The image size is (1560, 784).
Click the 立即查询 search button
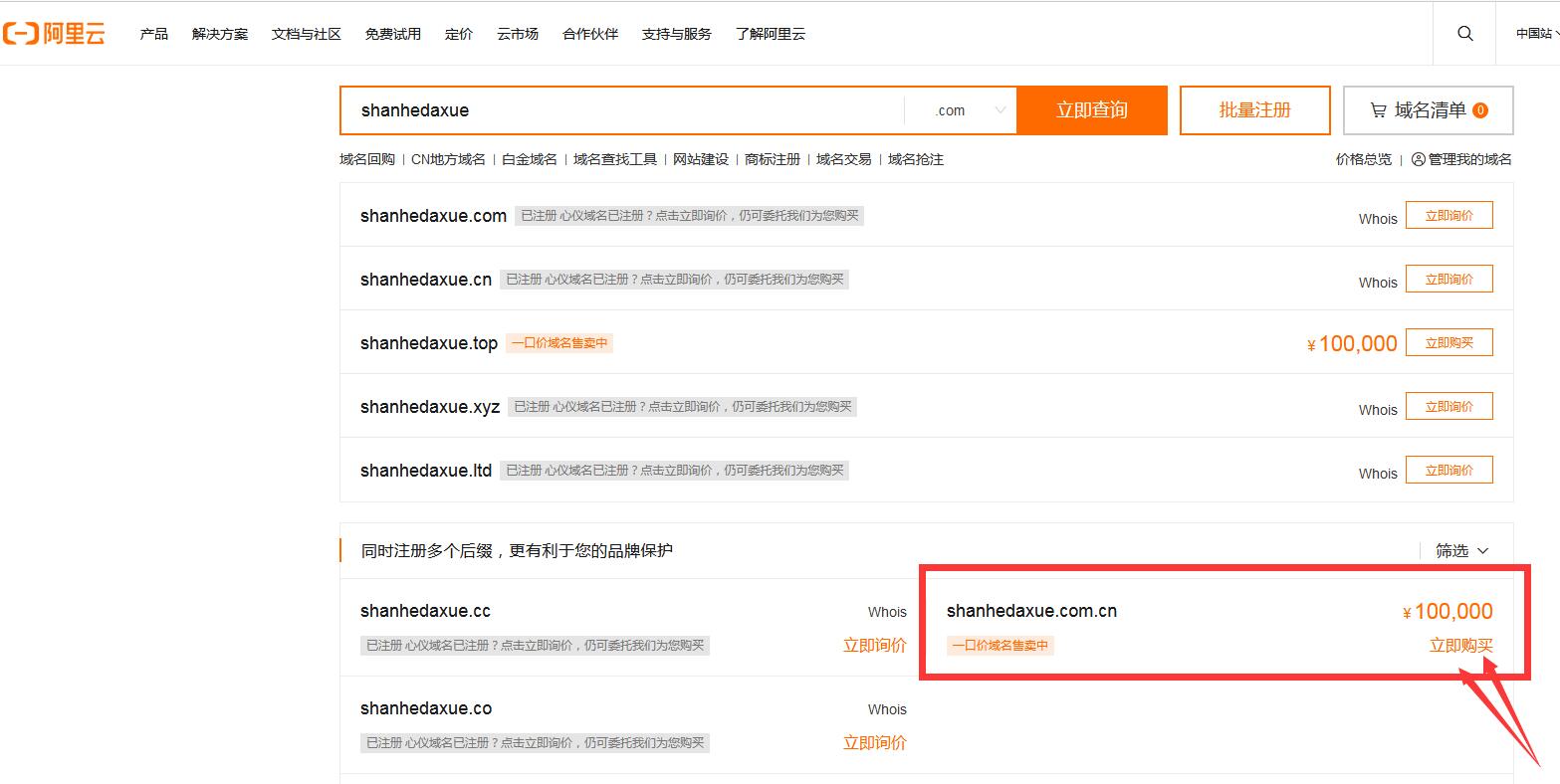point(1091,110)
